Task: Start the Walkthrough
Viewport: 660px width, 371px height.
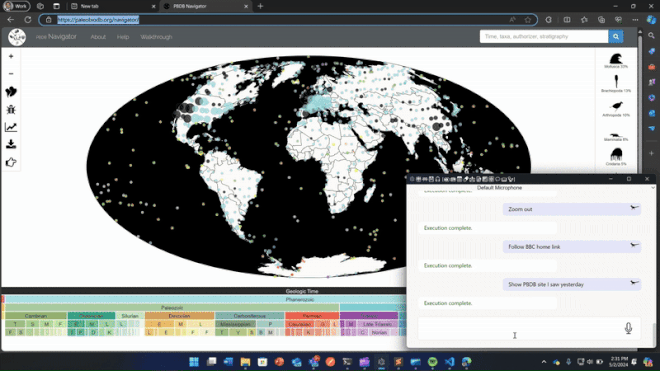Action: 156,37
